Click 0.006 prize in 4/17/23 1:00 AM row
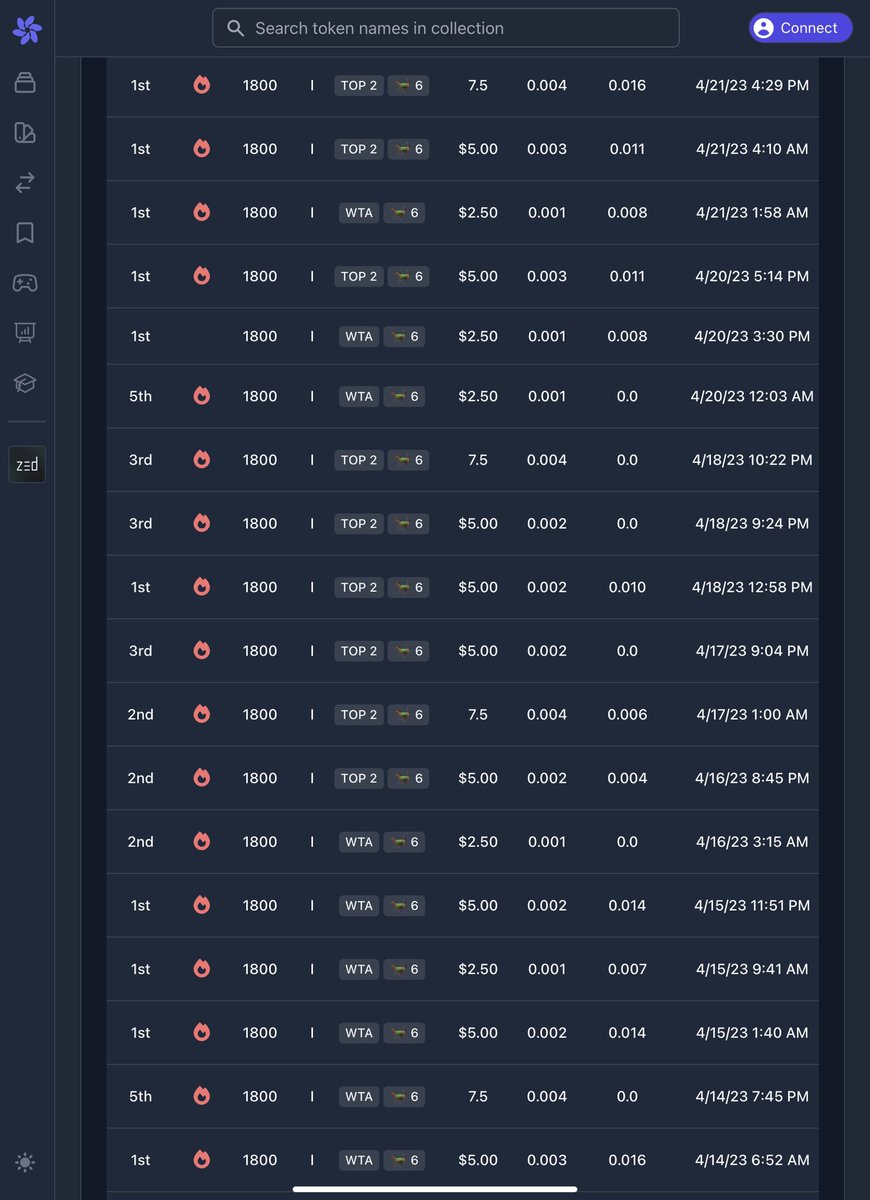Screen dimensions: 870x1200 pyautogui.click(x=627, y=714)
